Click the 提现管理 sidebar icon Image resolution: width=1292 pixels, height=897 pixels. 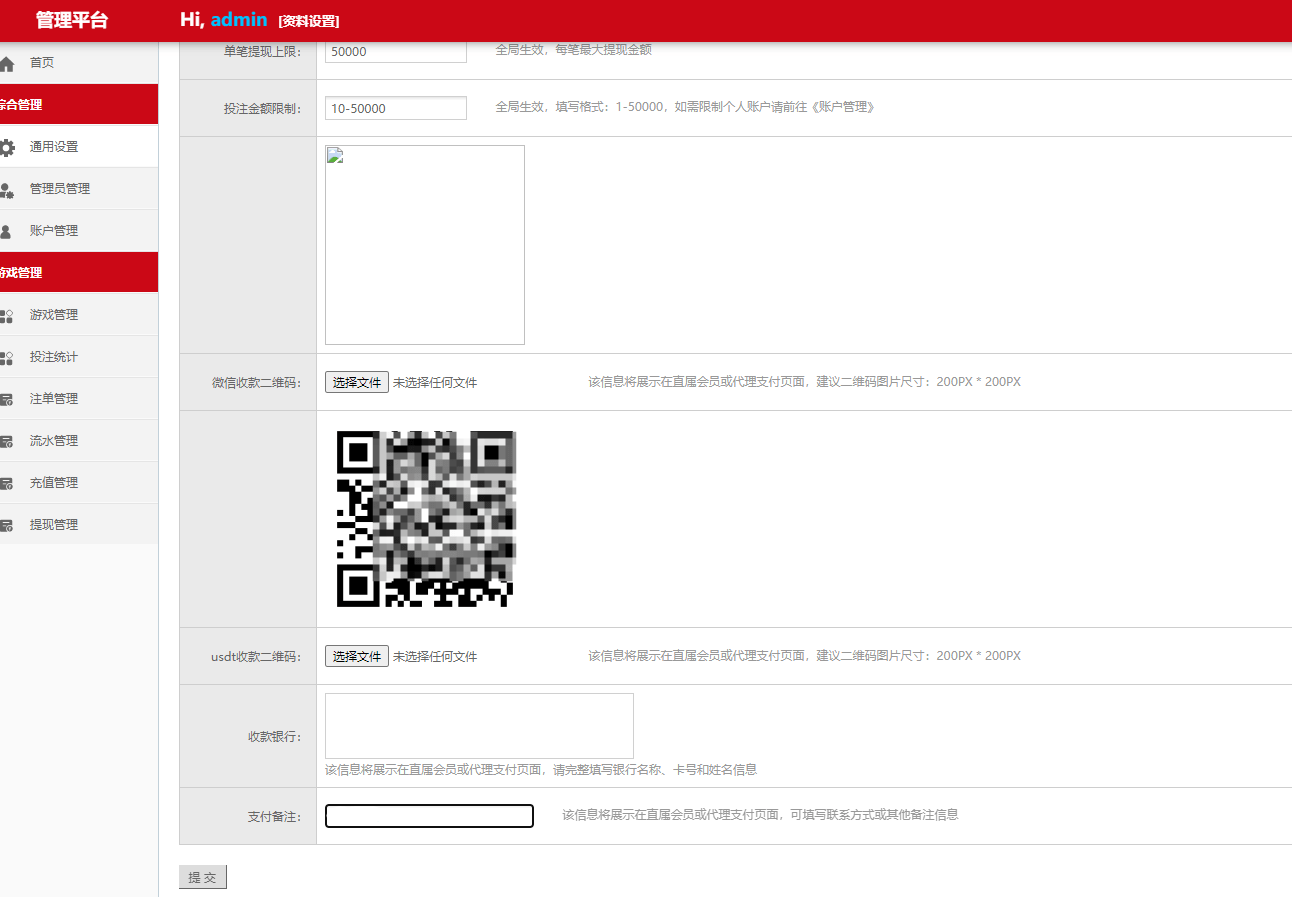coord(7,526)
